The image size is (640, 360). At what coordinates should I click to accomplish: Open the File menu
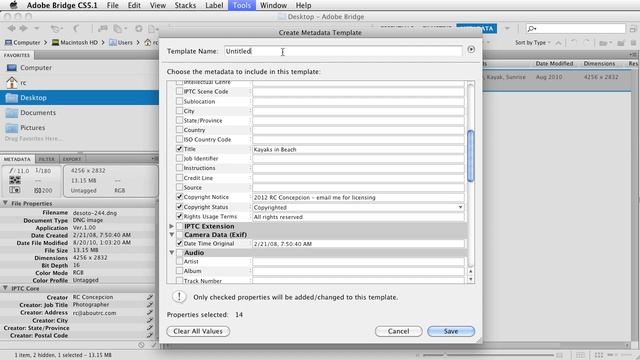(x=112, y=5)
